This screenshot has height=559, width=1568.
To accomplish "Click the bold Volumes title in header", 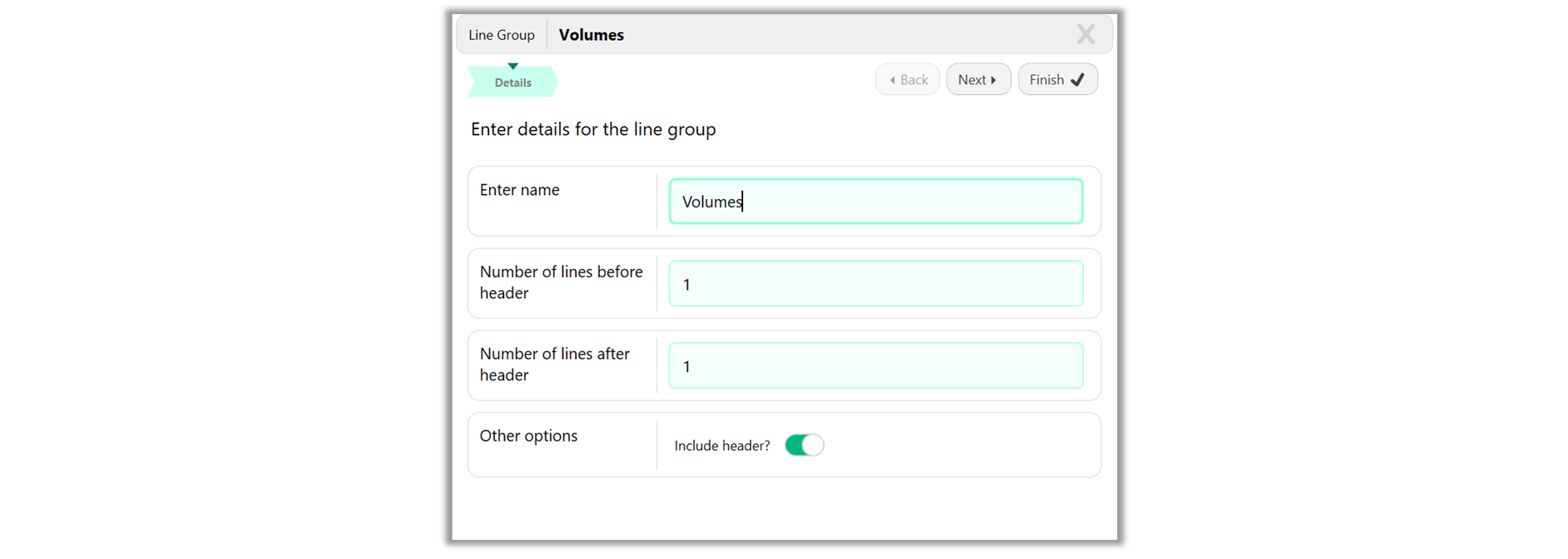I will point(591,35).
